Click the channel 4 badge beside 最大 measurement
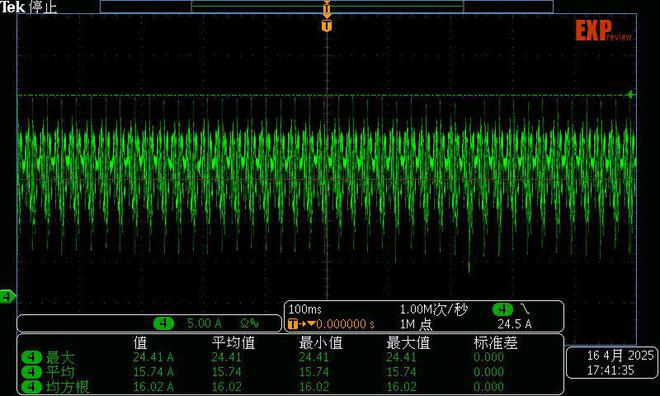This screenshot has width=660, height=396. click(x=32, y=358)
